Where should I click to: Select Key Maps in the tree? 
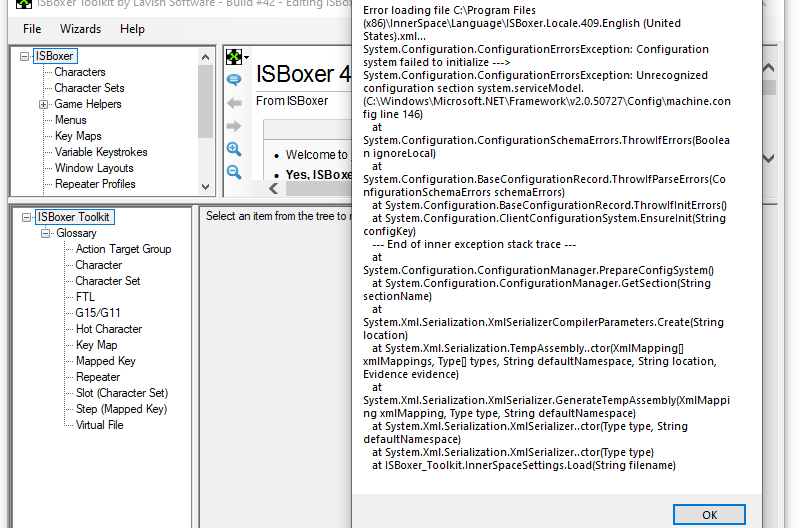(x=78, y=136)
